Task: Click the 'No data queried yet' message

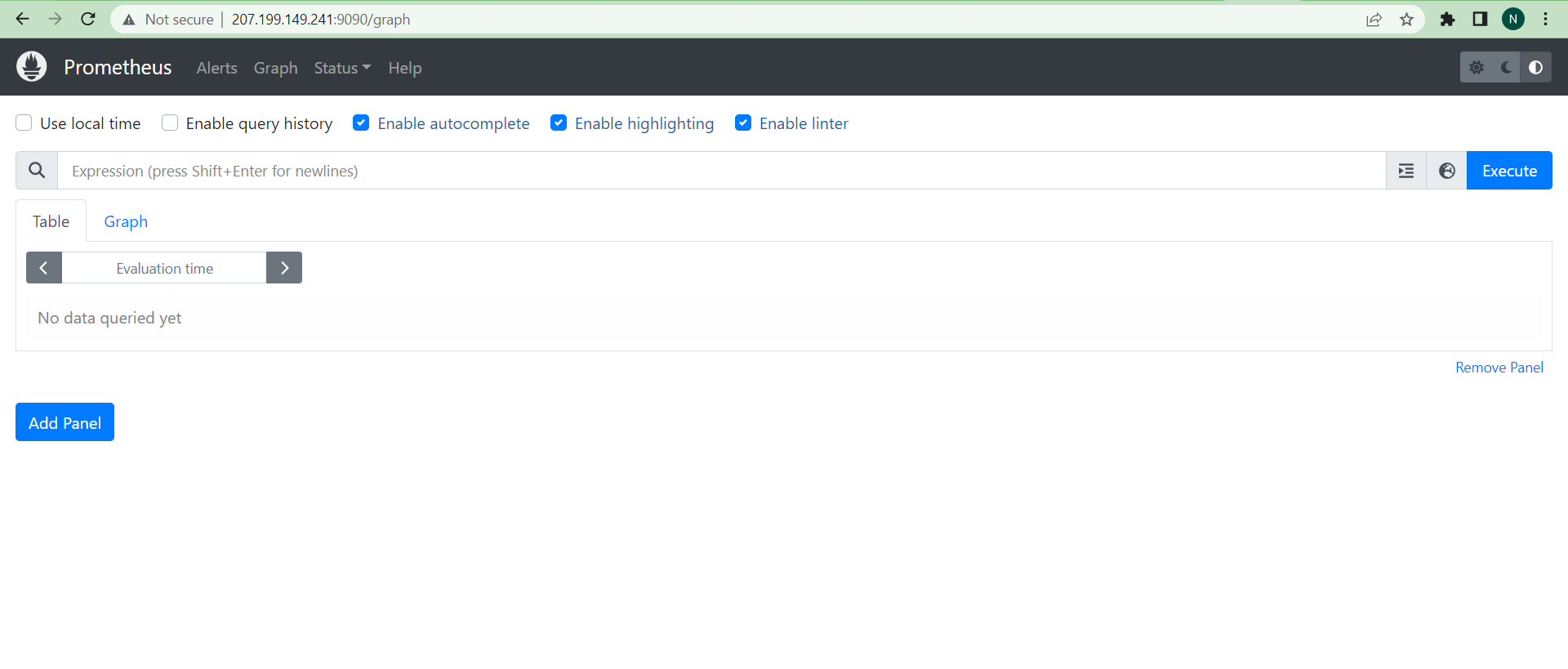Action: coord(109,318)
